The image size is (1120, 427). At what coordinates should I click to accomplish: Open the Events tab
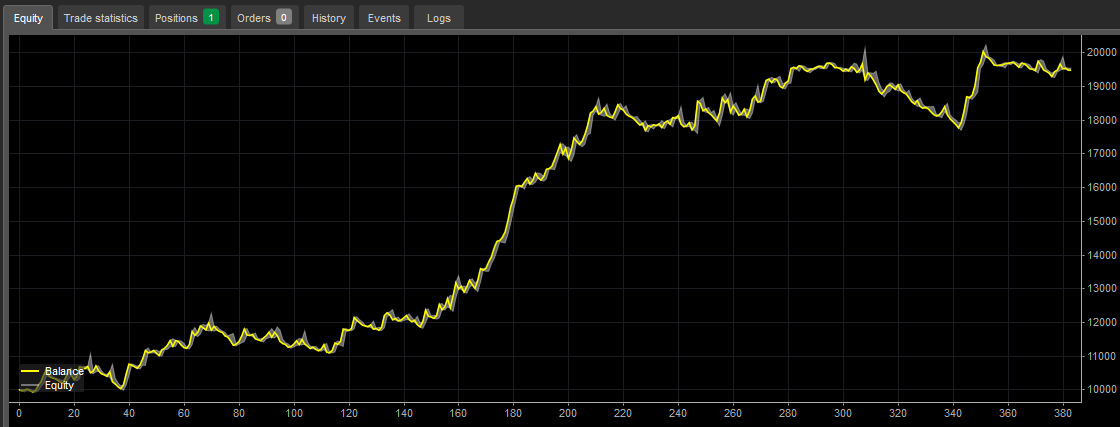[x=384, y=18]
